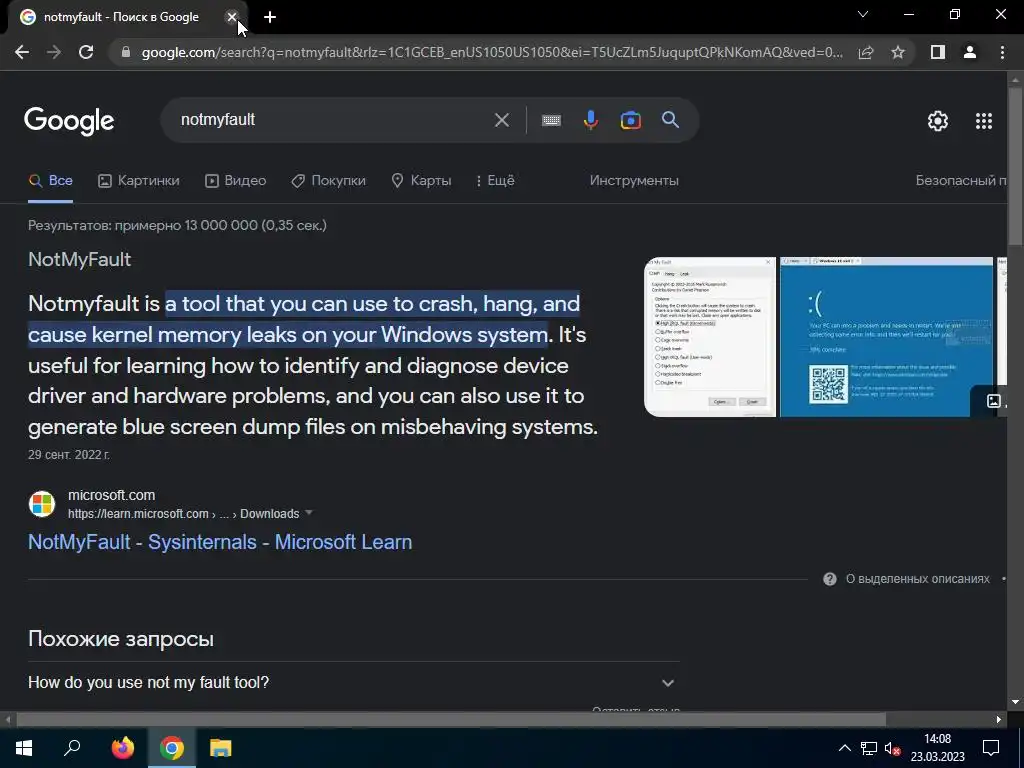Screen dimensions: 1024x768
Task: Click Chrome taskbar icon
Action: pyautogui.click(x=172, y=748)
